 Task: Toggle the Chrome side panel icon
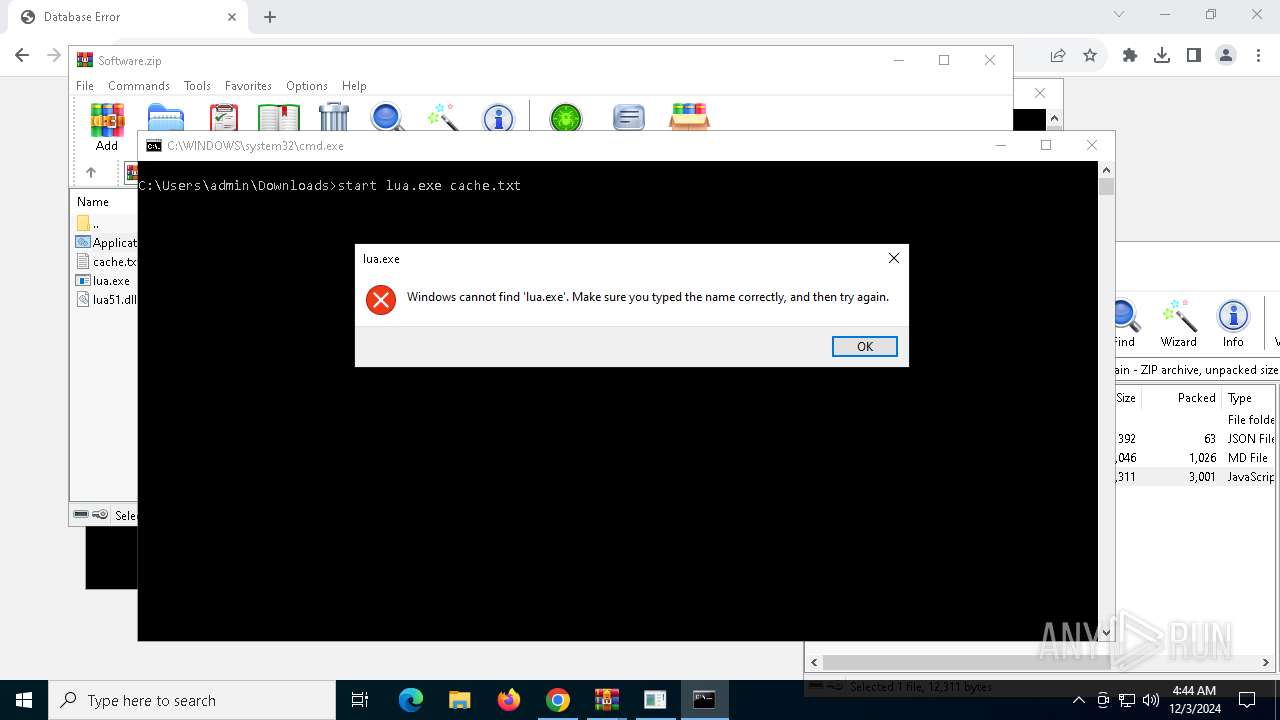coord(1194,56)
